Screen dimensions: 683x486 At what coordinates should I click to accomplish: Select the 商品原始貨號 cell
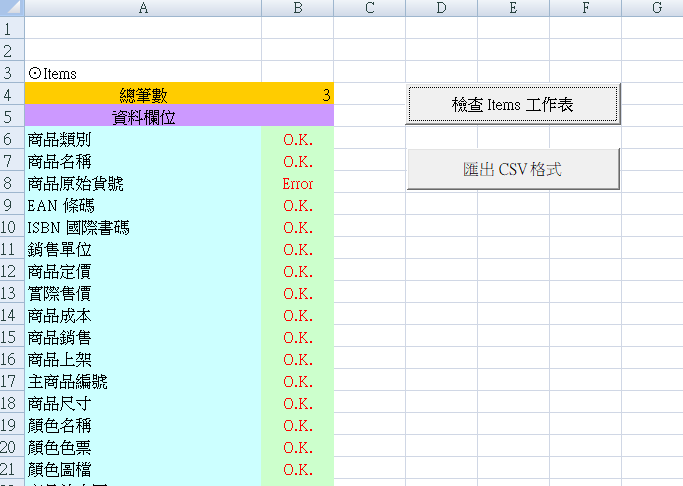click(143, 182)
